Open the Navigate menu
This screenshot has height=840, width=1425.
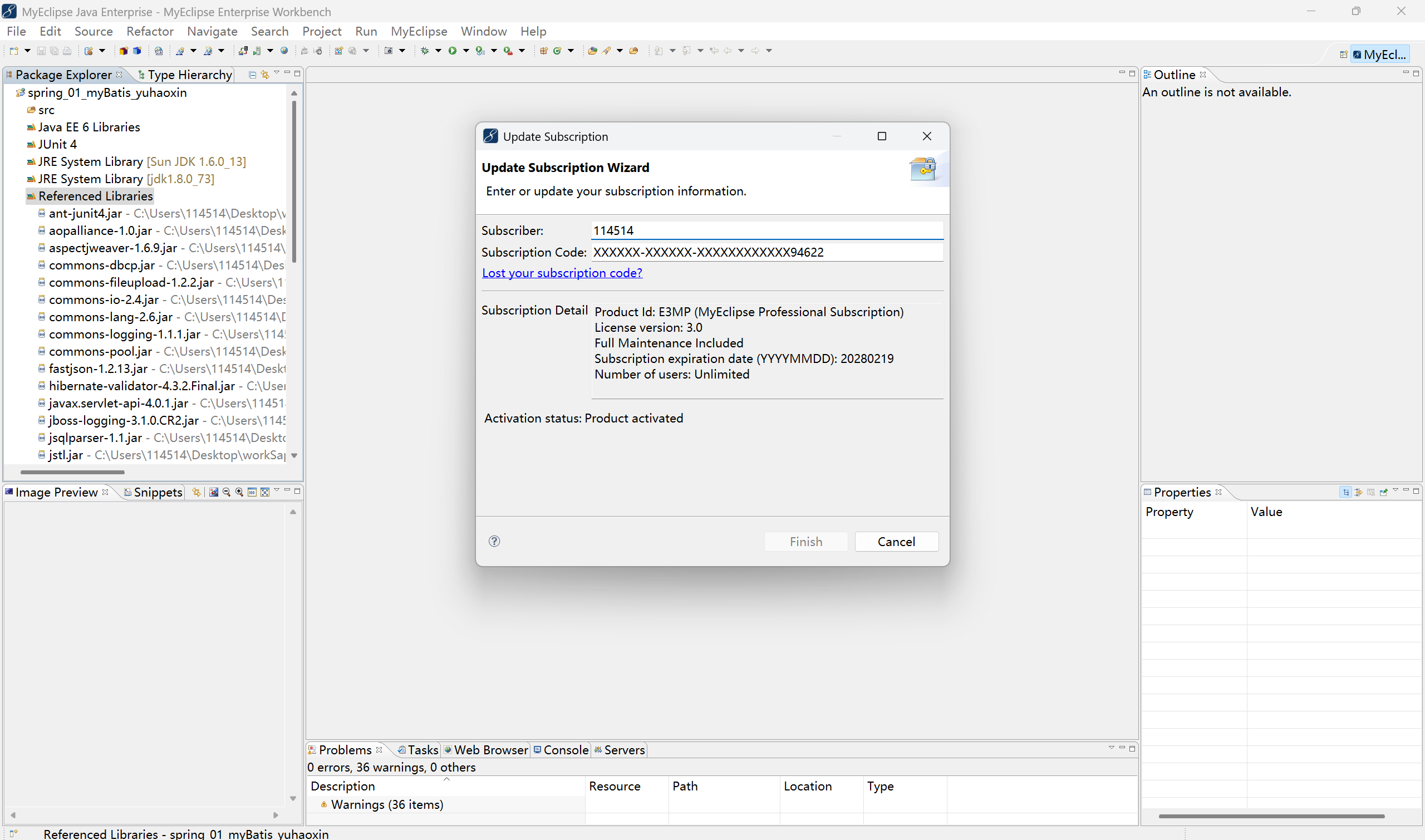[212, 31]
